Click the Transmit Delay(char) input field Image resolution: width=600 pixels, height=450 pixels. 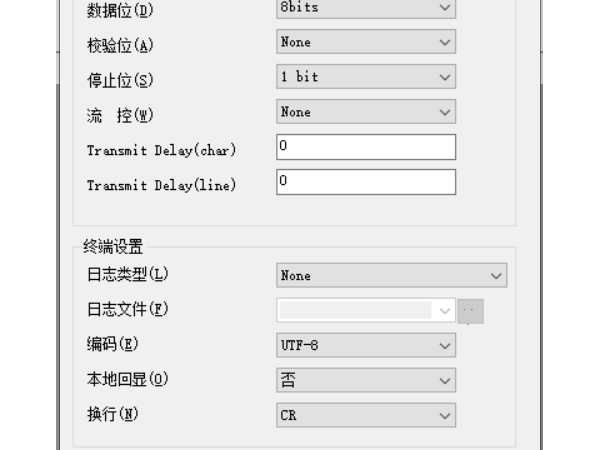pos(365,147)
